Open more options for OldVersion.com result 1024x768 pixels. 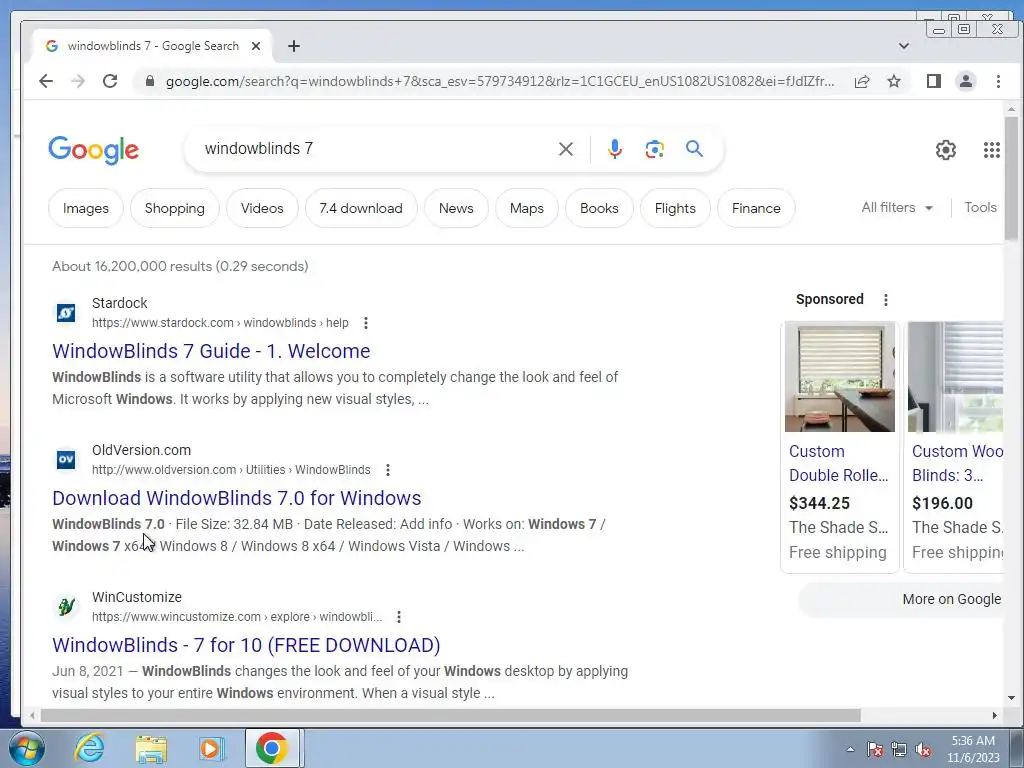[388, 470]
